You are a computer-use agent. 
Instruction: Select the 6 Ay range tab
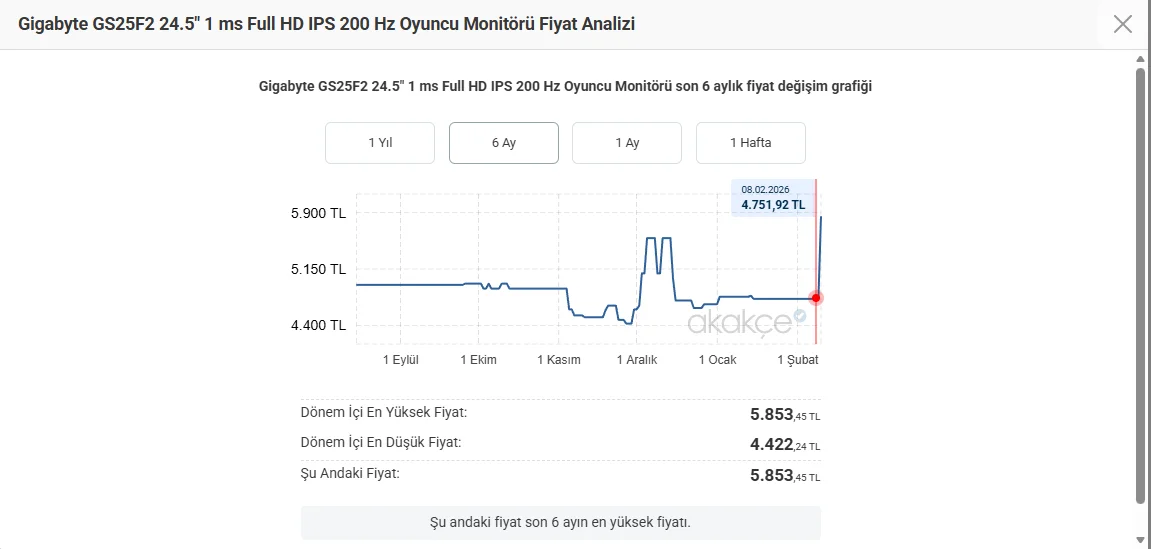click(504, 143)
